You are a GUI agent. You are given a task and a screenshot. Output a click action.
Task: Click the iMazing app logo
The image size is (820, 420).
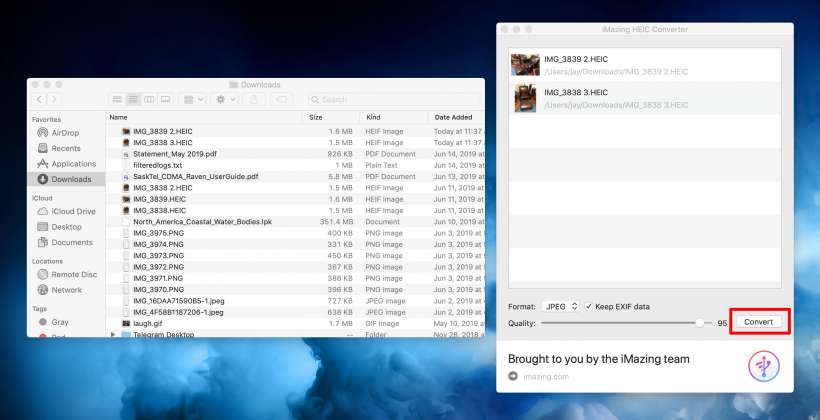pyautogui.click(x=764, y=366)
